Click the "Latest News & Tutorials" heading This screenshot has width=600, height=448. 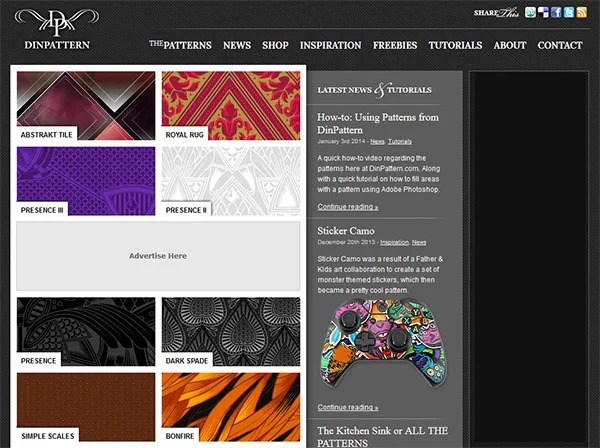click(375, 90)
